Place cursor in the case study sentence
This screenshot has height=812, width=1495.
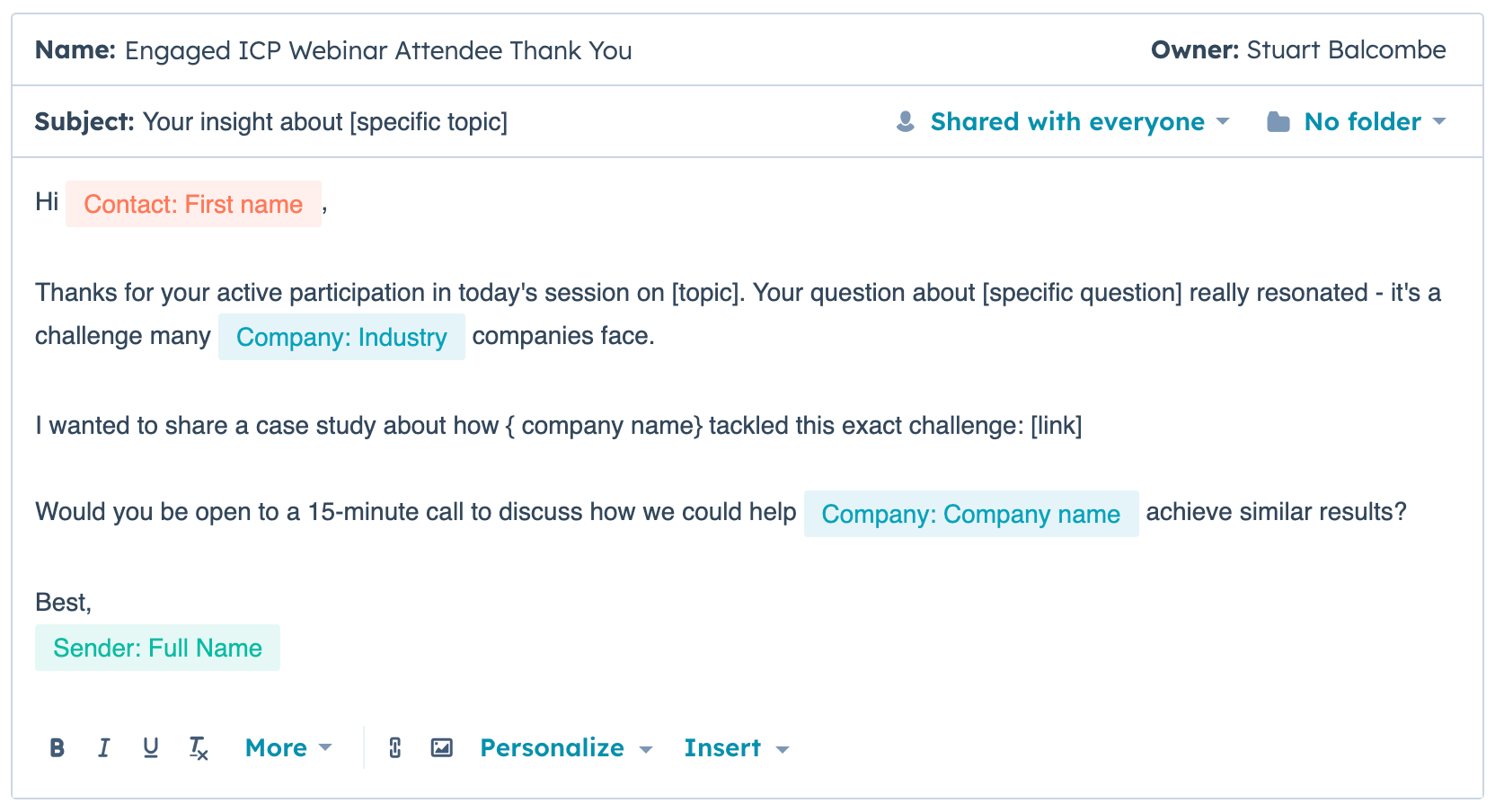tap(557, 426)
